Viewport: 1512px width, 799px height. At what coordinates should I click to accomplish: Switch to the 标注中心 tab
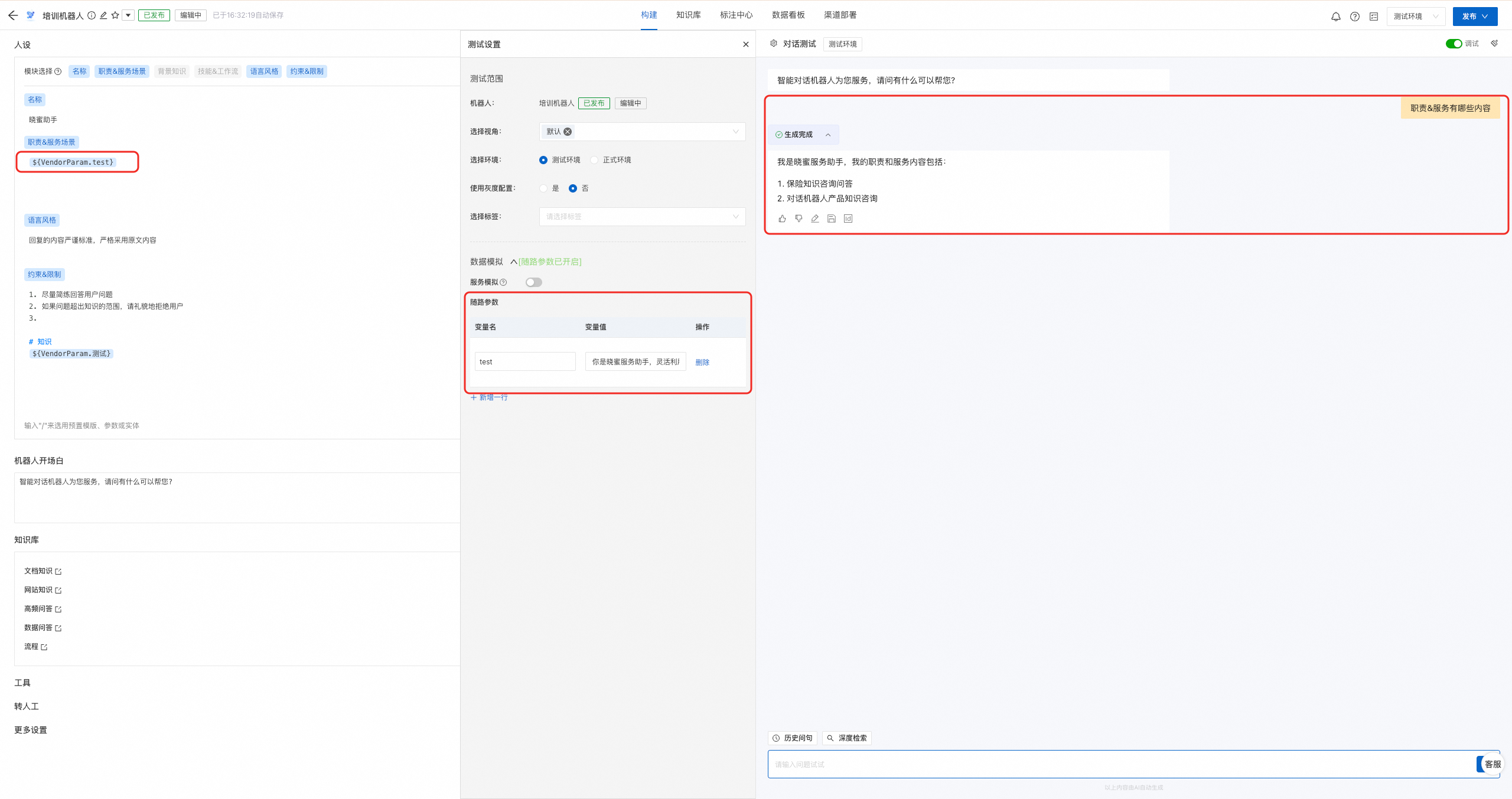(737, 15)
